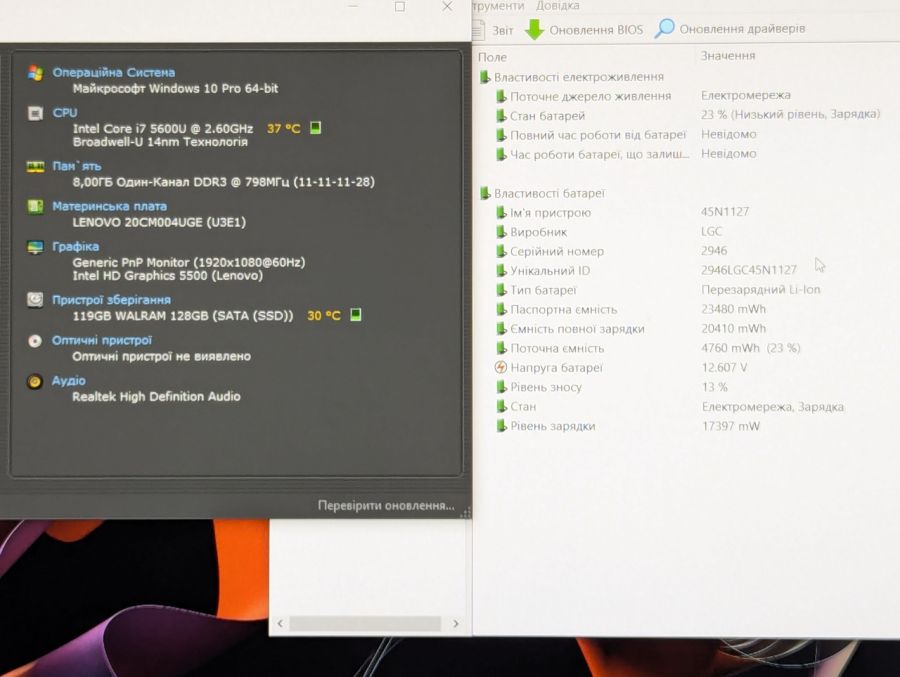The width and height of the screenshot is (900, 677).
Task: Click the scrollbar left arrow in back window
Action: 280,624
